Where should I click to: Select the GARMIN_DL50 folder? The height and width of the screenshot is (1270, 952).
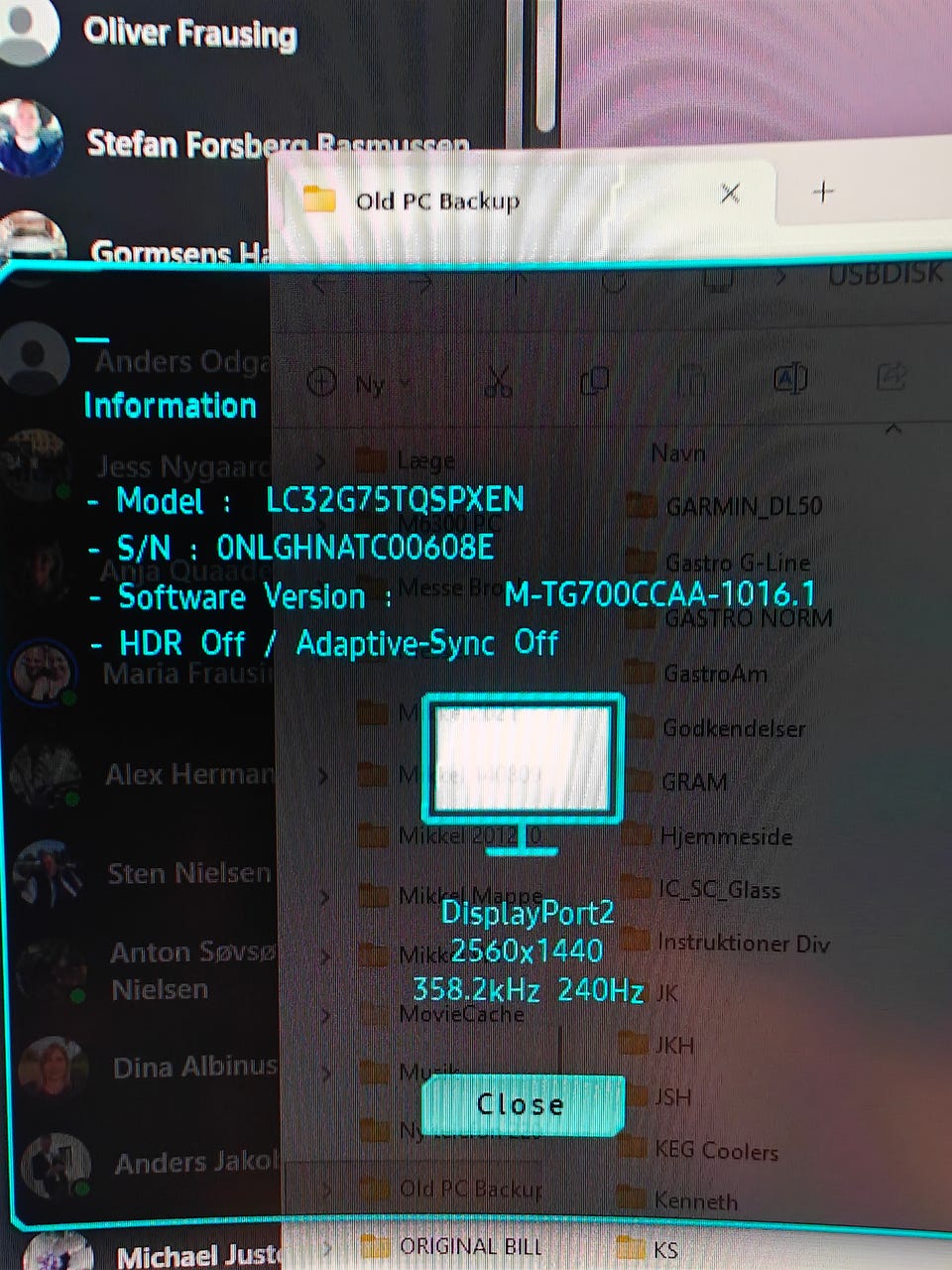pos(744,506)
